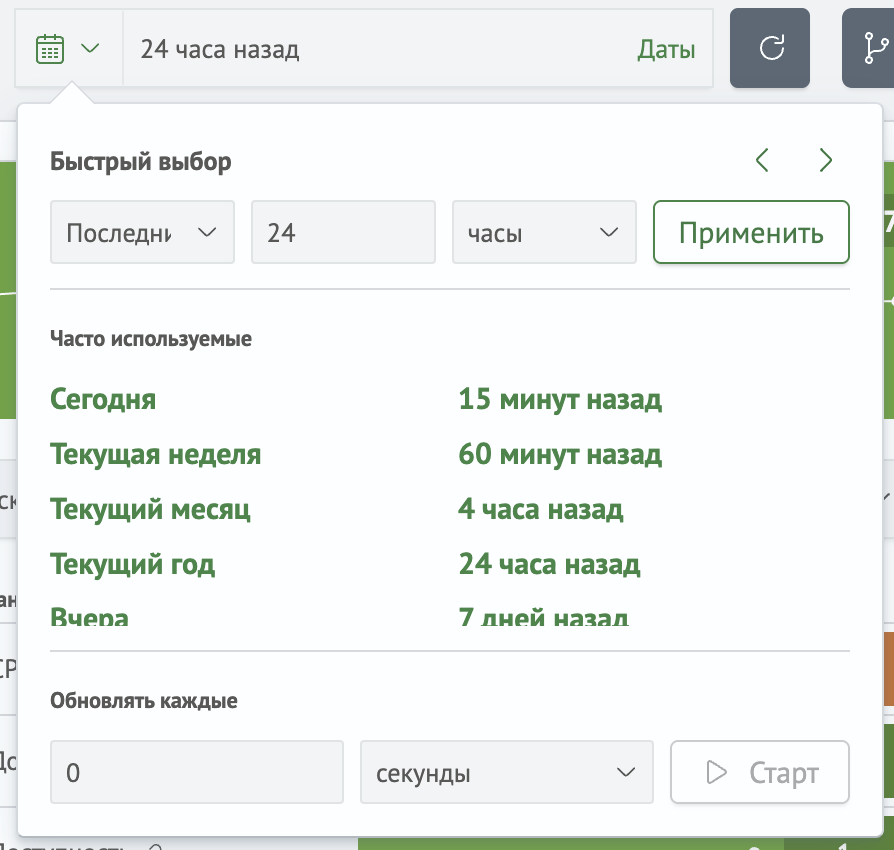Click the 'Даты' link

pyautogui.click(x=667, y=50)
